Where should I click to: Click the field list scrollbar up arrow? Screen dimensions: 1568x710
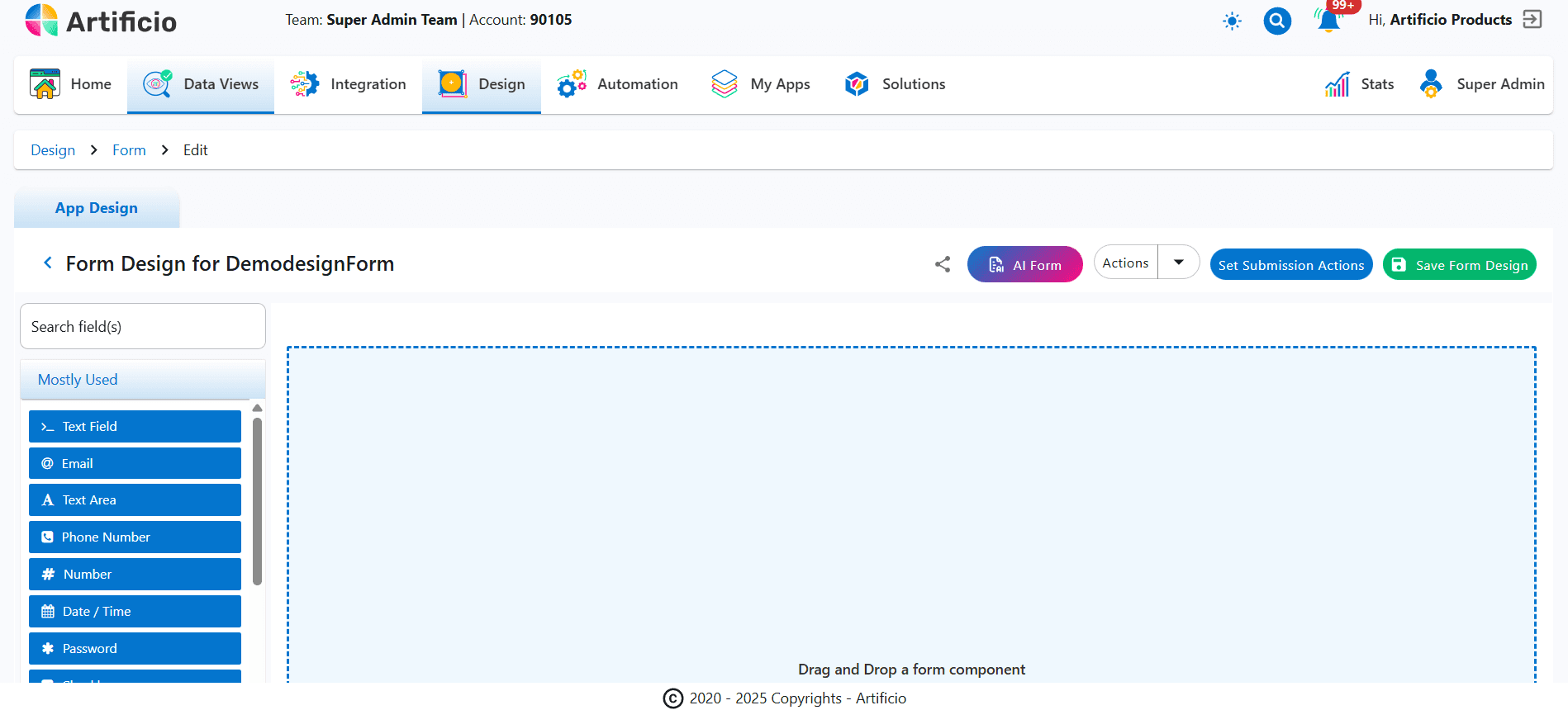click(x=257, y=408)
